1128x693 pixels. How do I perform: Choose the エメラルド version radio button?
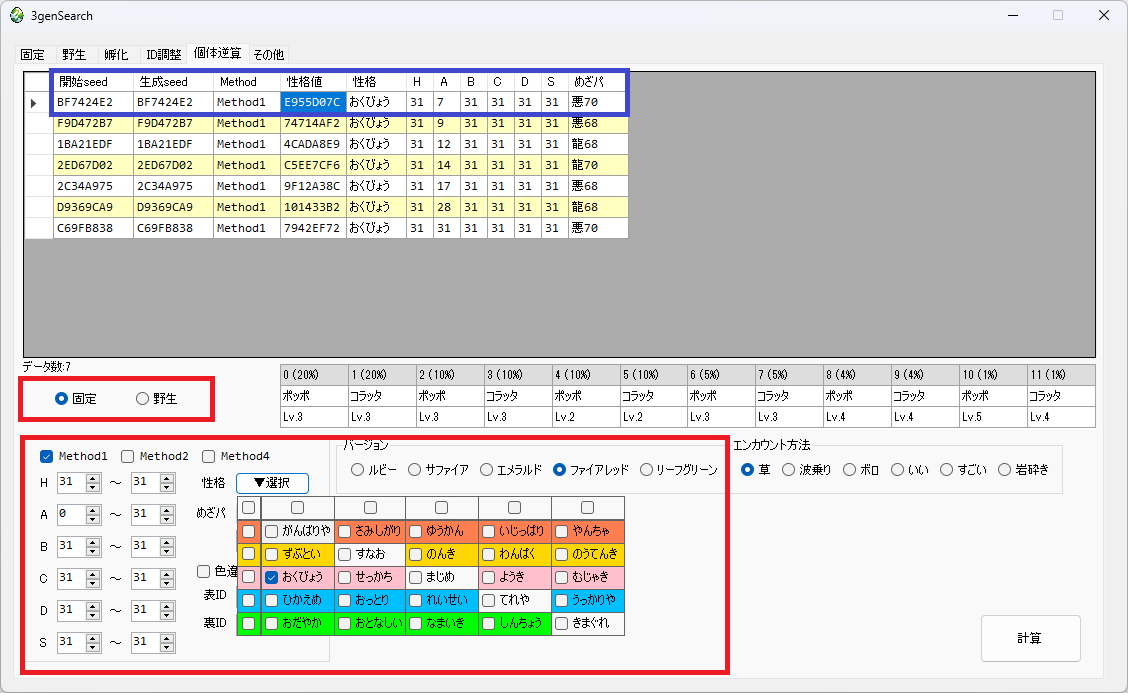pos(486,470)
